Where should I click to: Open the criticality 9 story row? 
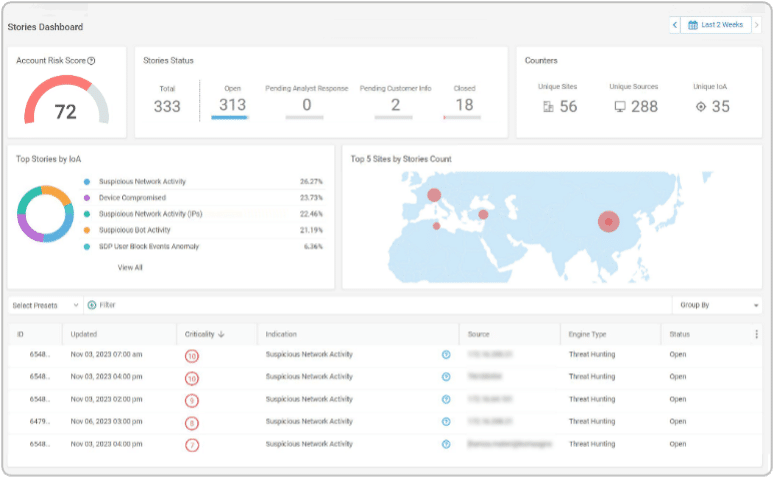pos(385,400)
